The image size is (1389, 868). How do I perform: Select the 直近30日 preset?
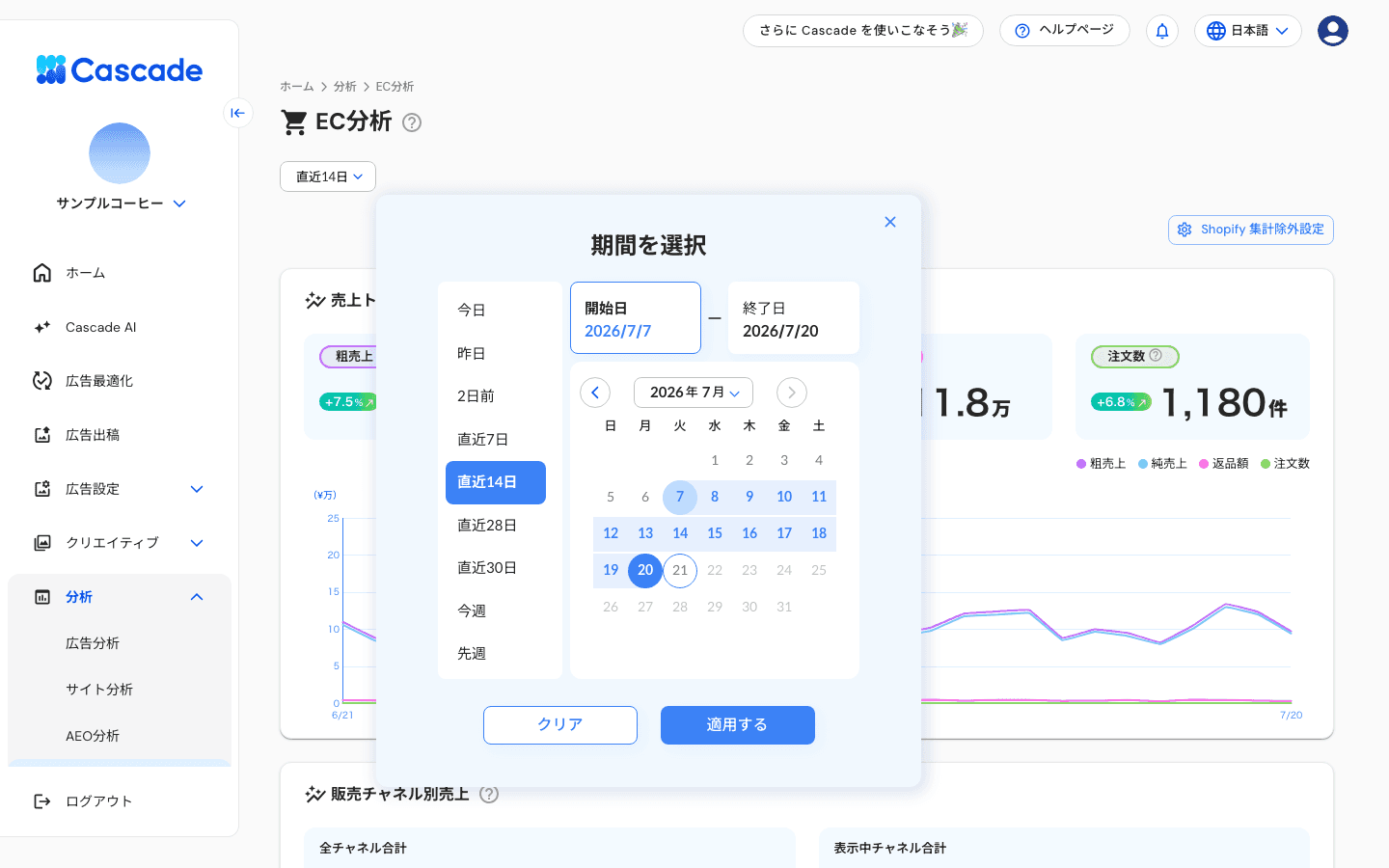point(496,568)
